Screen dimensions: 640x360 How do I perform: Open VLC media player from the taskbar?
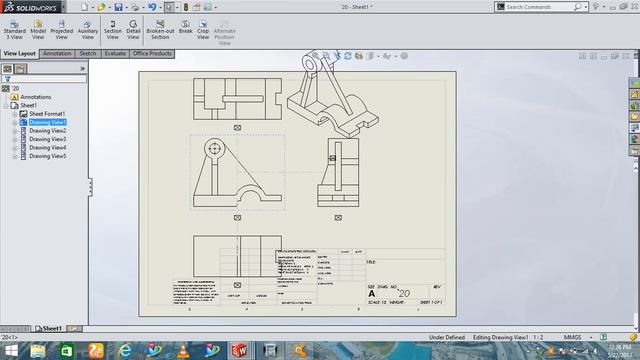(x=183, y=351)
